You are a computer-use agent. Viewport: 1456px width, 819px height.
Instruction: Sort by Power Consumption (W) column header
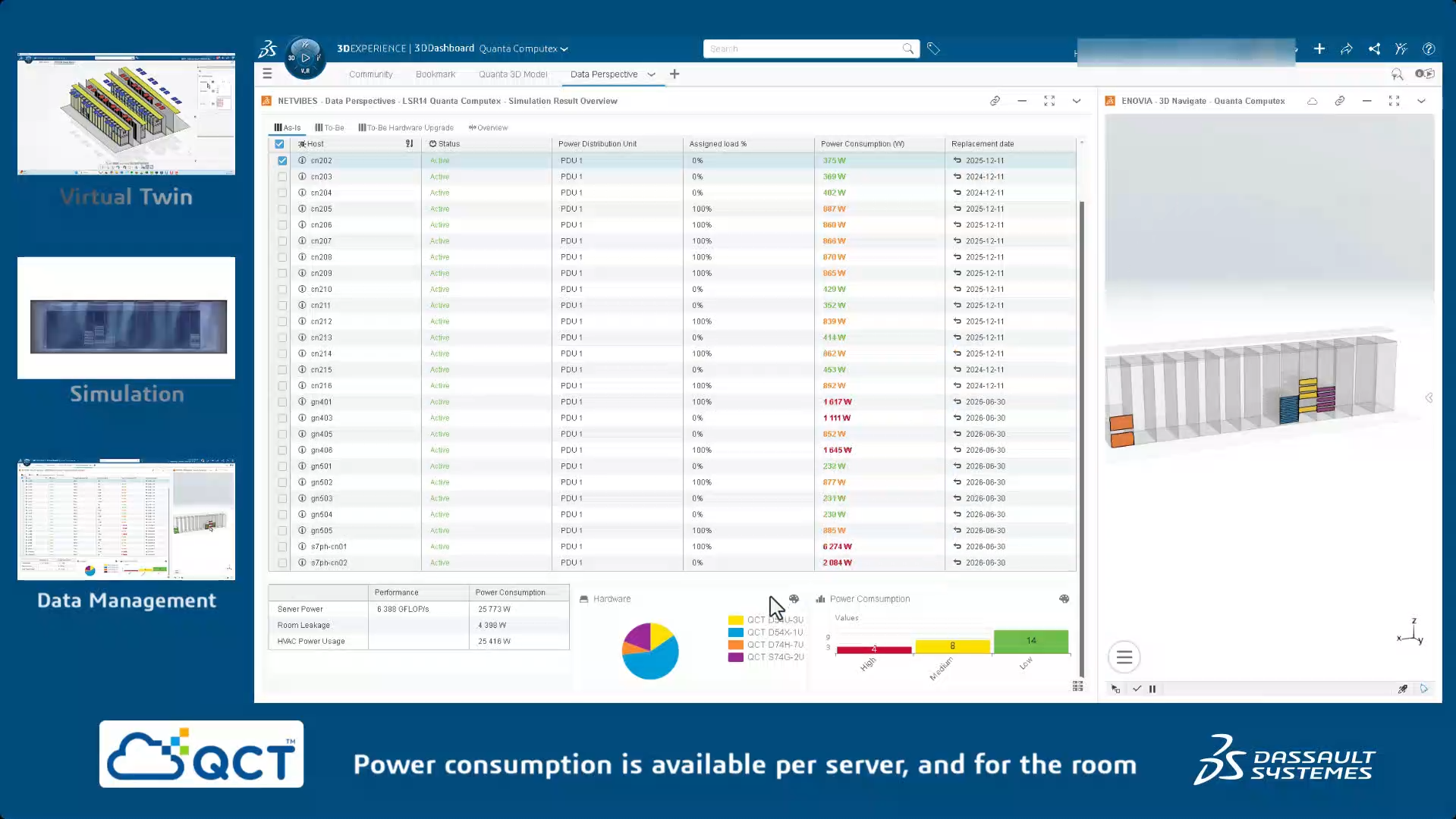[x=862, y=144]
